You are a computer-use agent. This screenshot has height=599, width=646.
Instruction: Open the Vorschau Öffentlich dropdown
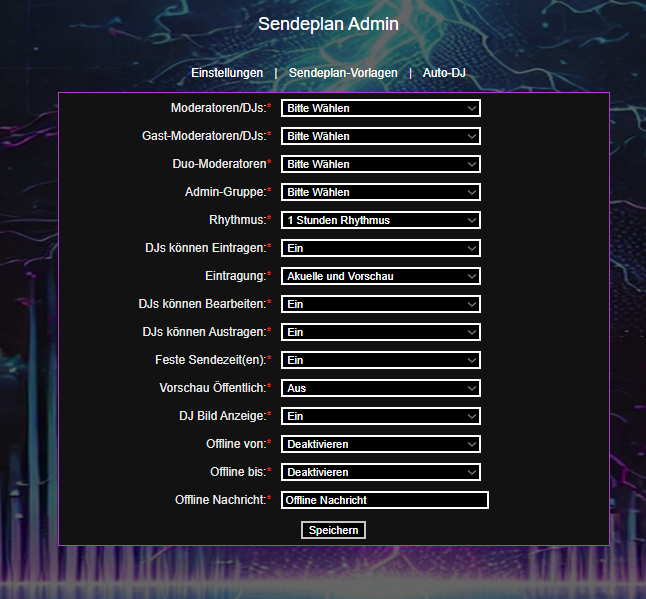point(381,388)
